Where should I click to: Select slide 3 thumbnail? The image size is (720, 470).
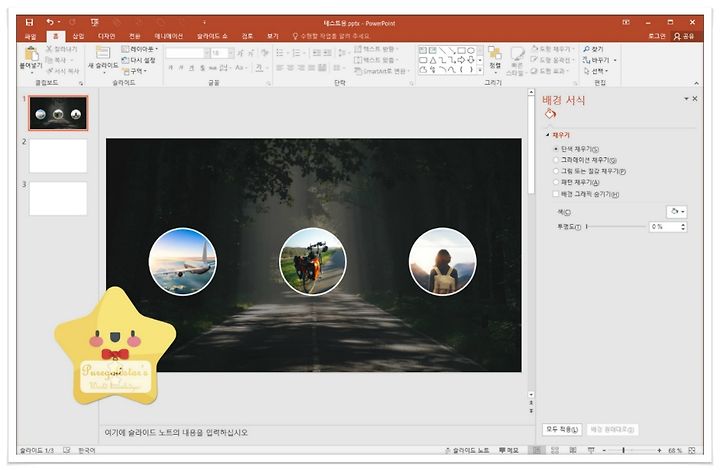(x=58, y=198)
